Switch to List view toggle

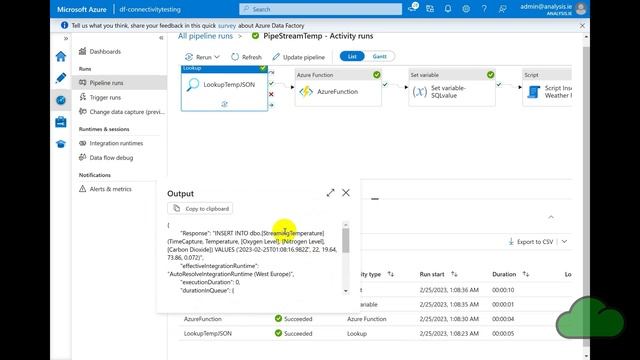352,56
